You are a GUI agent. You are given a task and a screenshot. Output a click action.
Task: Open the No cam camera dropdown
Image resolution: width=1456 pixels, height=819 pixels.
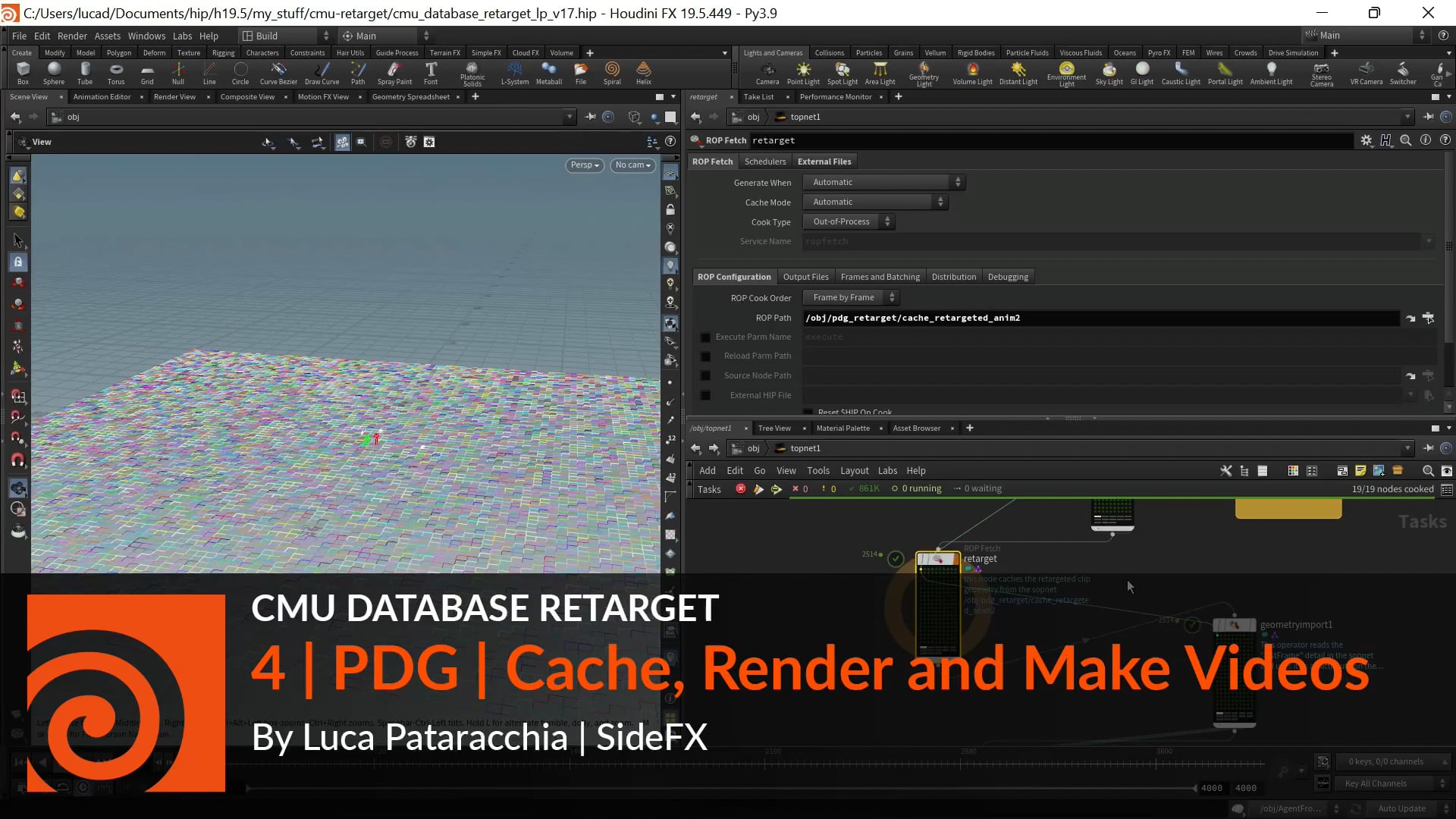point(632,165)
